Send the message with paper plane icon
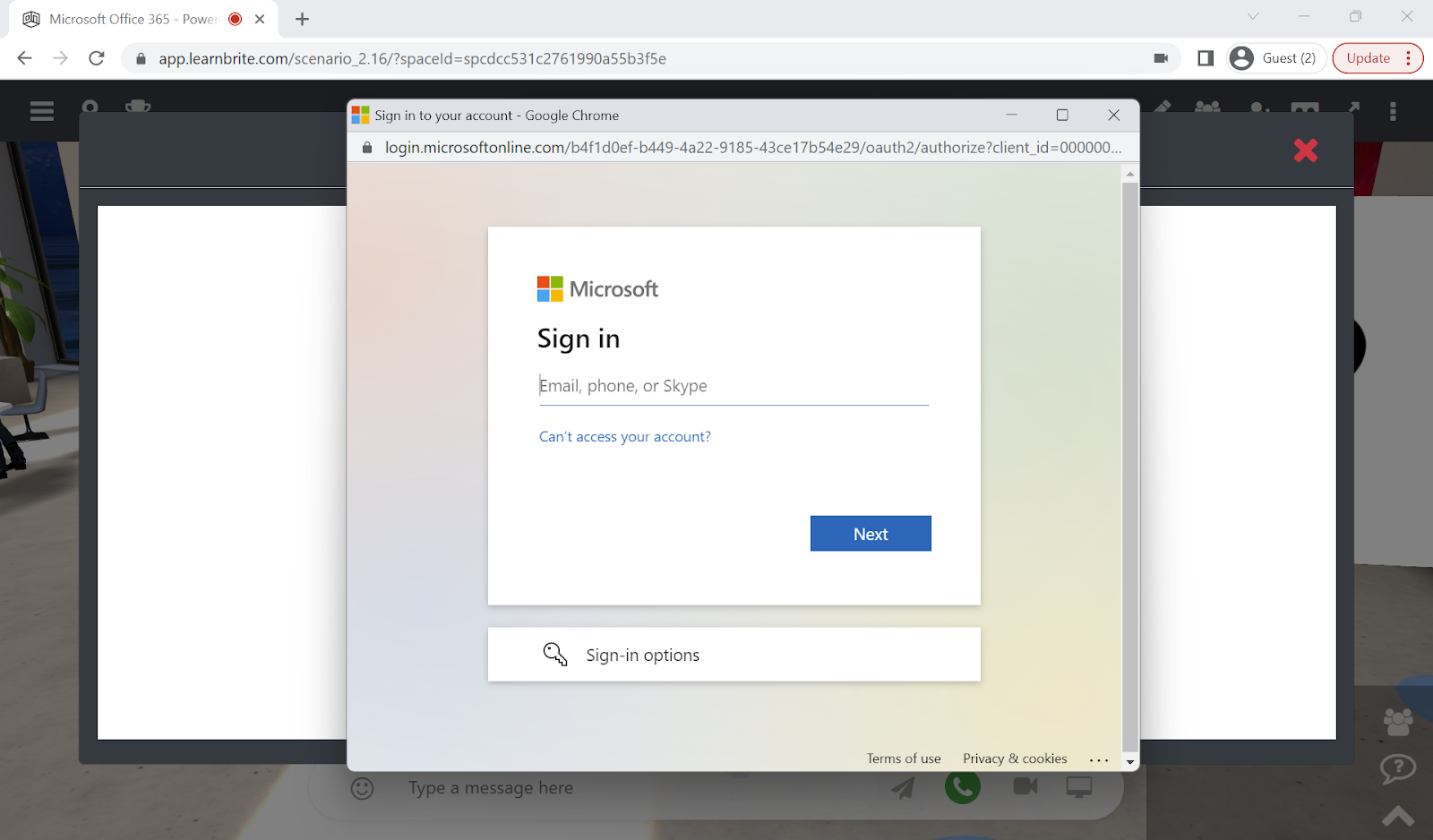Image resolution: width=1433 pixels, height=840 pixels. (903, 788)
